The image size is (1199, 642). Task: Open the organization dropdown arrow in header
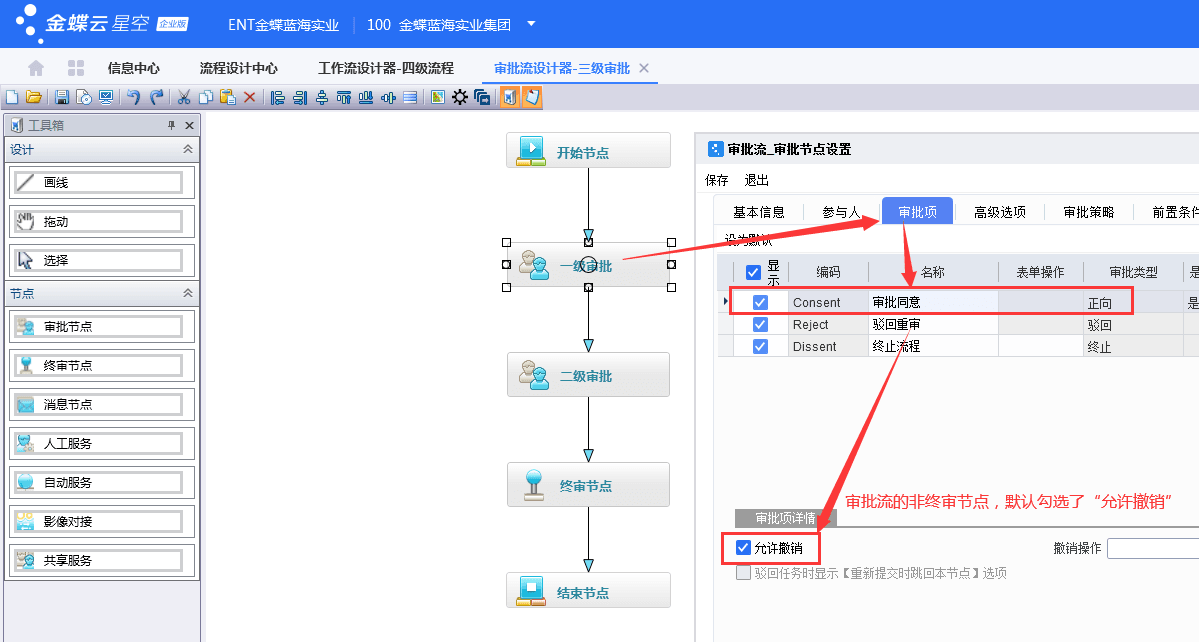point(531,24)
